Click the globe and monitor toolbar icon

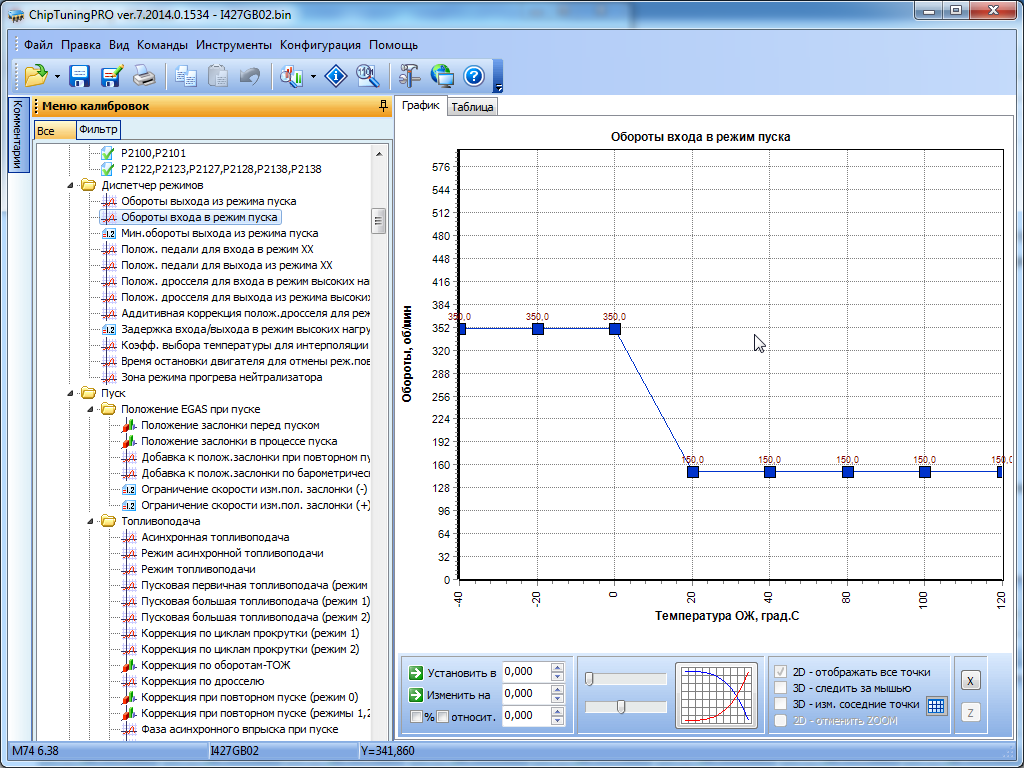pyautogui.click(x=442, y=75)
